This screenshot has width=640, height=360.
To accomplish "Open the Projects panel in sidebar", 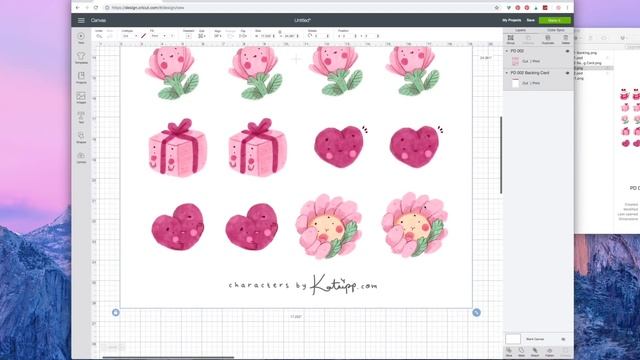I will tap(81, 78).
